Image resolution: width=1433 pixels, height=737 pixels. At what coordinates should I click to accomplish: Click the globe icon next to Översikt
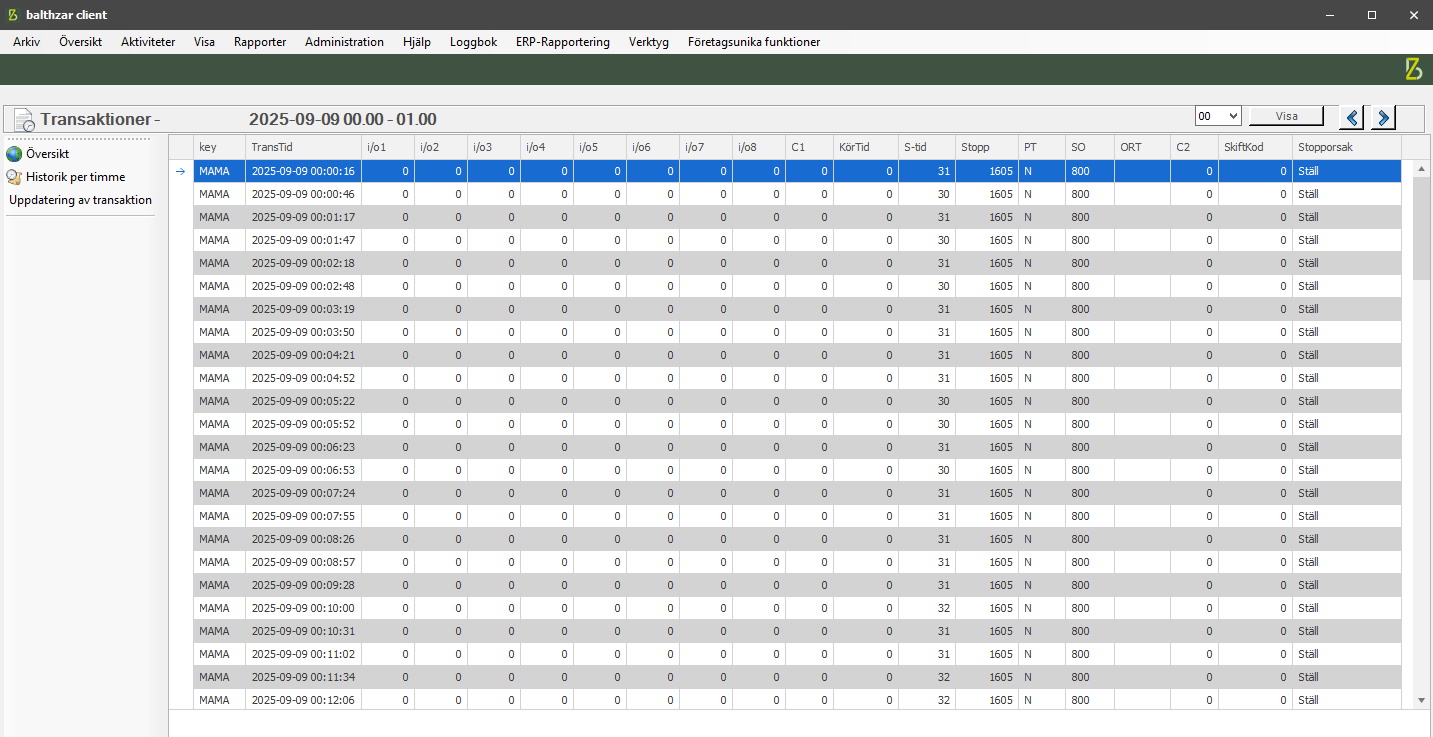(x=14, y=154)
